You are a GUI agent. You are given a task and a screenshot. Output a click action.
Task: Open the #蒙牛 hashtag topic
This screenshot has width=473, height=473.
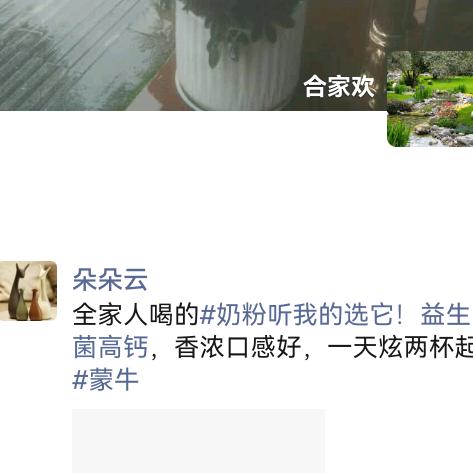click(105, 380)
